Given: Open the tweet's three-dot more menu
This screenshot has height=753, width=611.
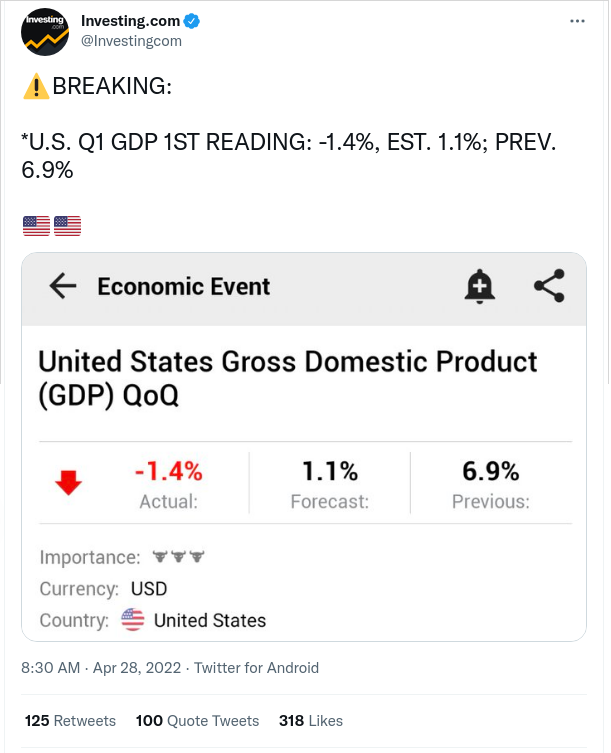Looking at the screenshot, I should (577, 21).
